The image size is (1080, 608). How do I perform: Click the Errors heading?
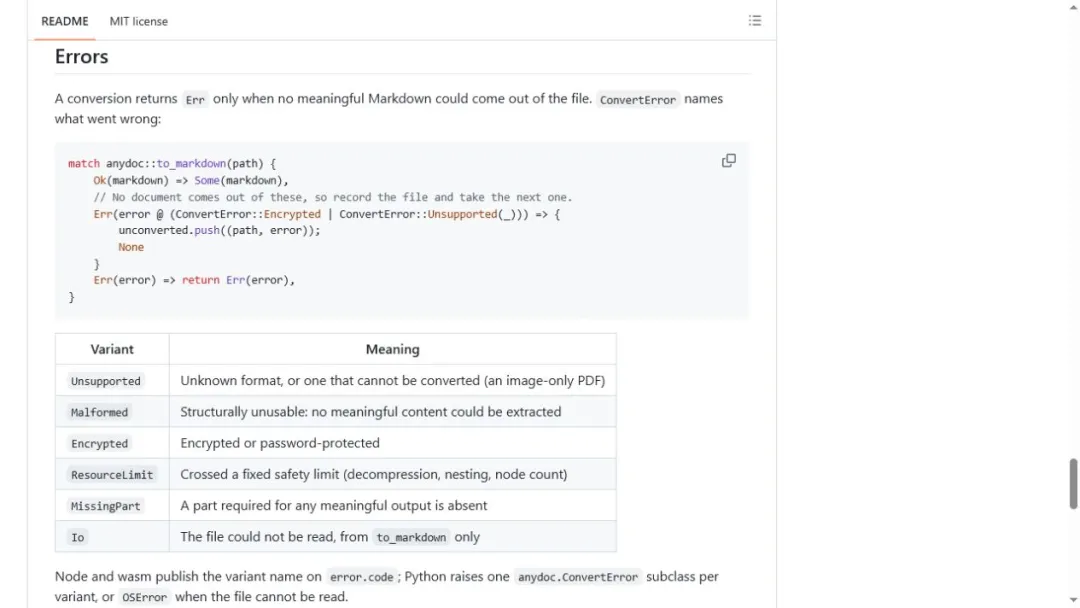pyautogui.click(x=81, y=56)
